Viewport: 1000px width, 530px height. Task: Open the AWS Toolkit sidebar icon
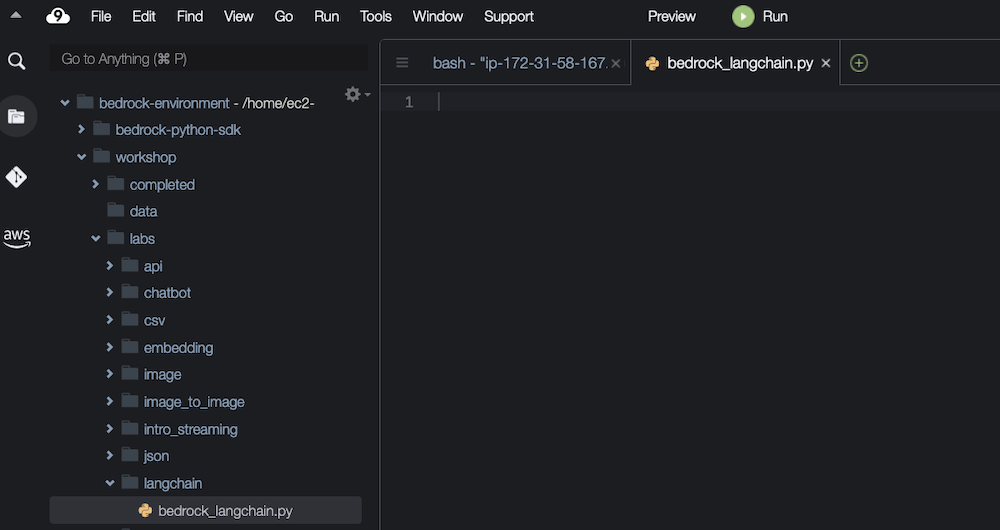(x=16, y=238)
